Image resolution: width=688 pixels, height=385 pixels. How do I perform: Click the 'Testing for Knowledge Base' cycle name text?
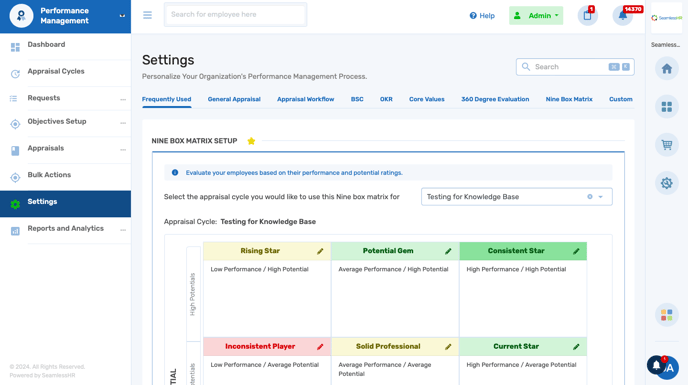(268, 222)
